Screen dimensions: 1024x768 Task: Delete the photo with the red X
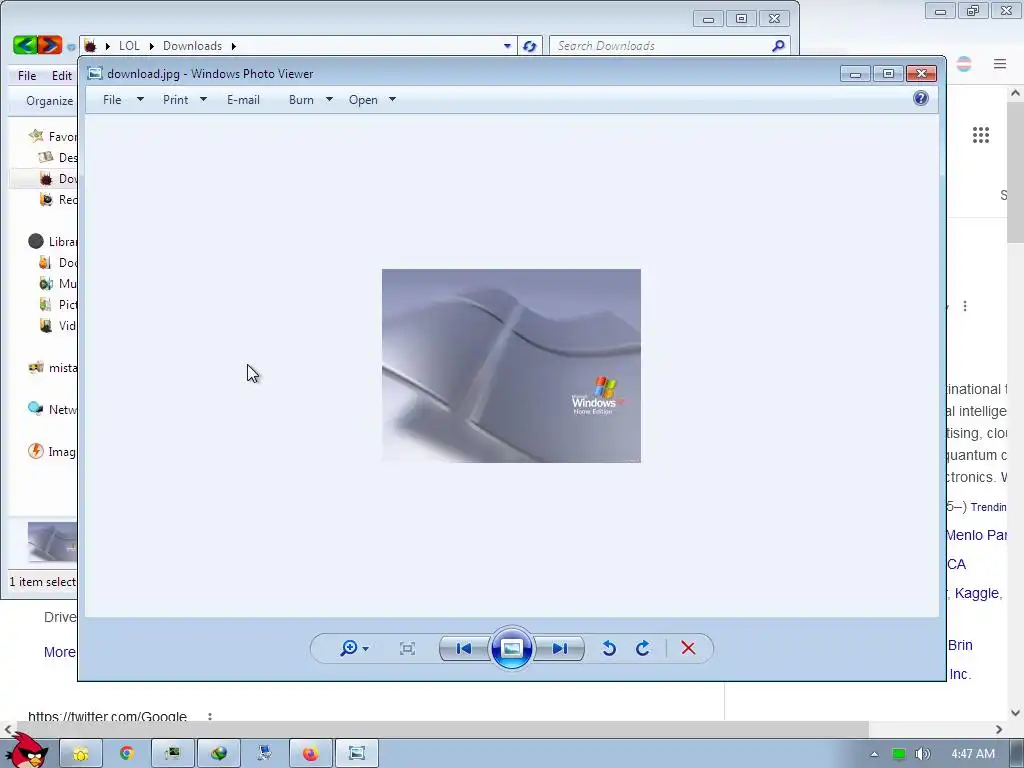click(x=688, y=648)
